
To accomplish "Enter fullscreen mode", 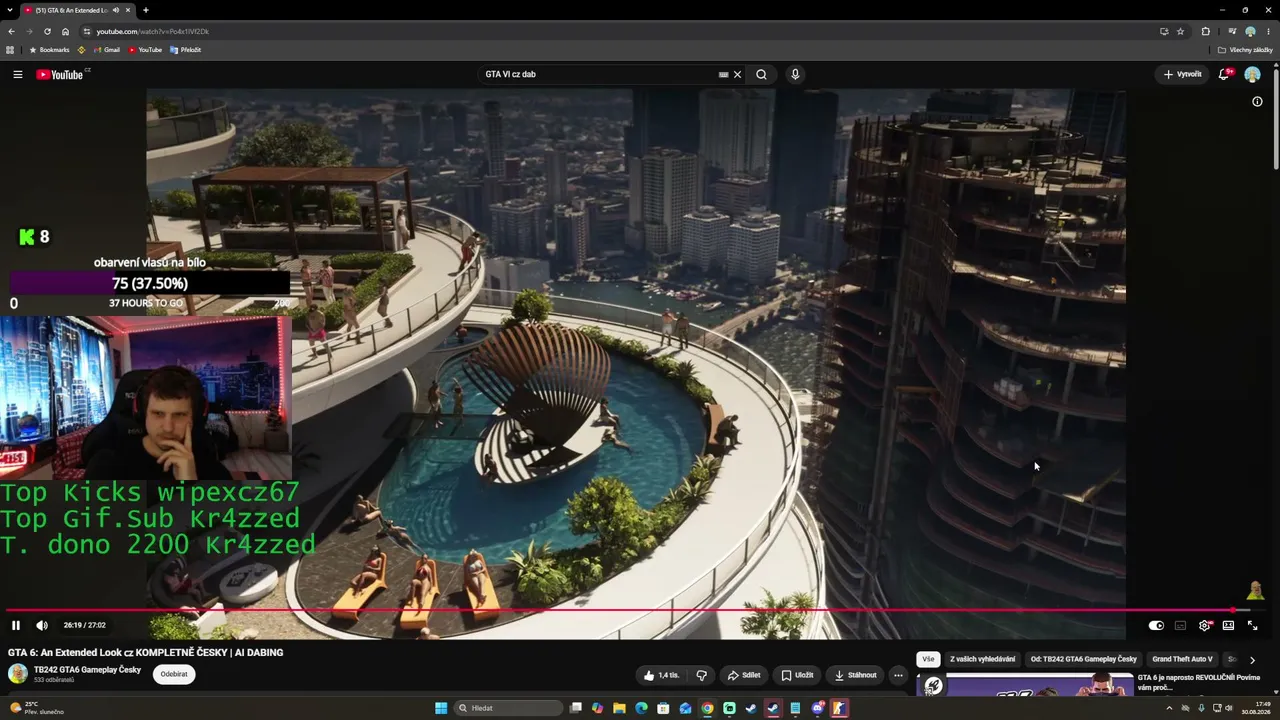I will pyautogui.click(x=1252, y=625).
